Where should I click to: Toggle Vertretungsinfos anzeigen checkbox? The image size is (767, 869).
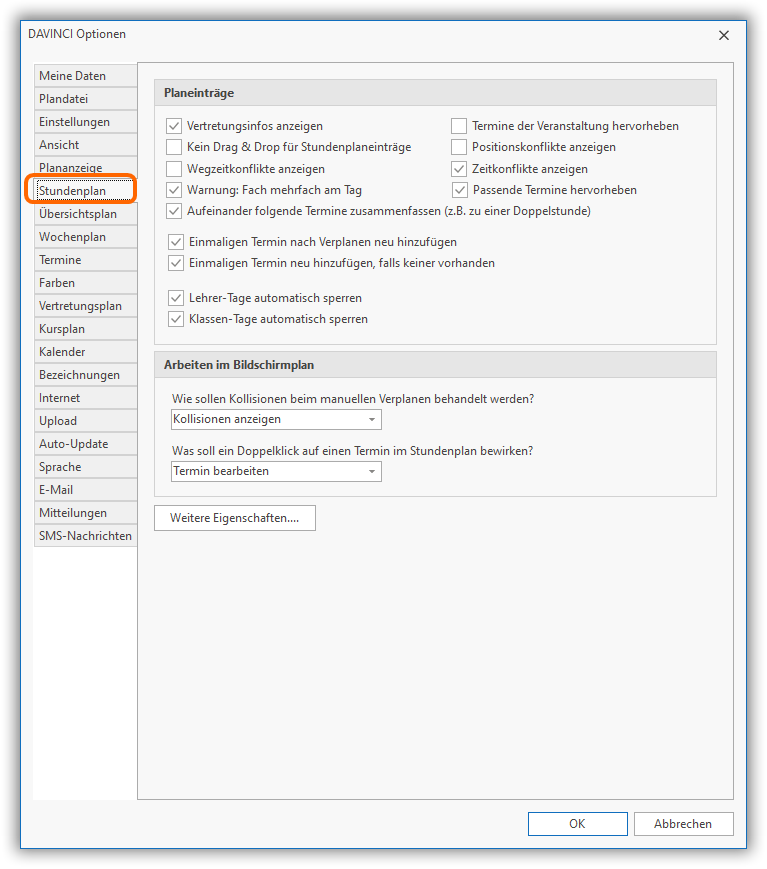click(x=175, y=126)
